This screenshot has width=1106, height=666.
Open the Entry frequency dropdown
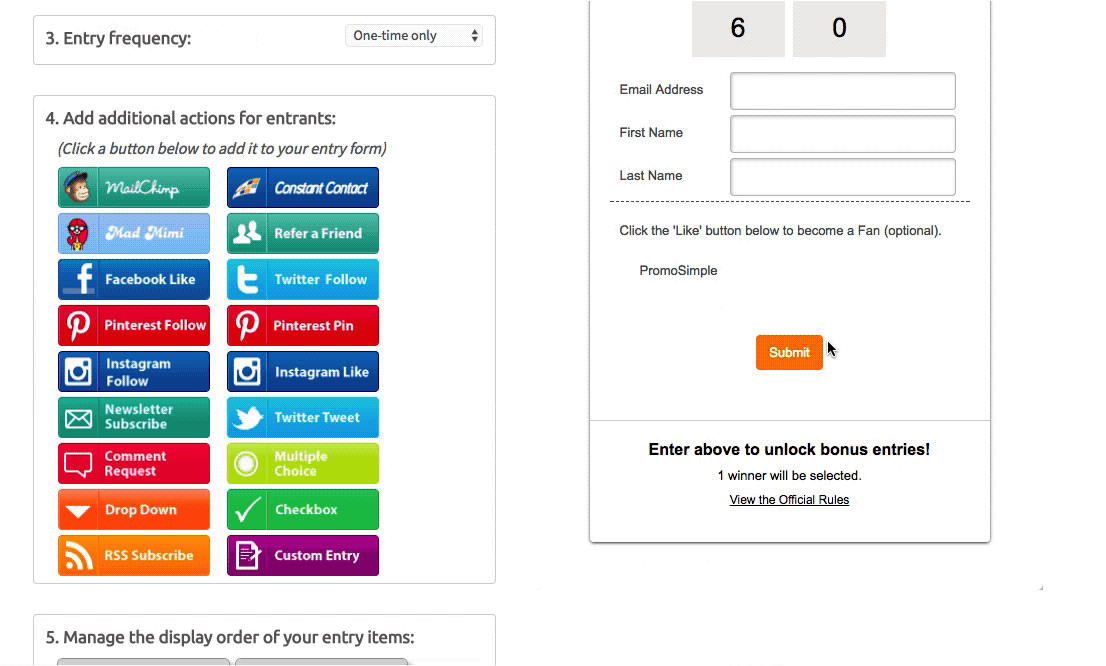[414, 36]
